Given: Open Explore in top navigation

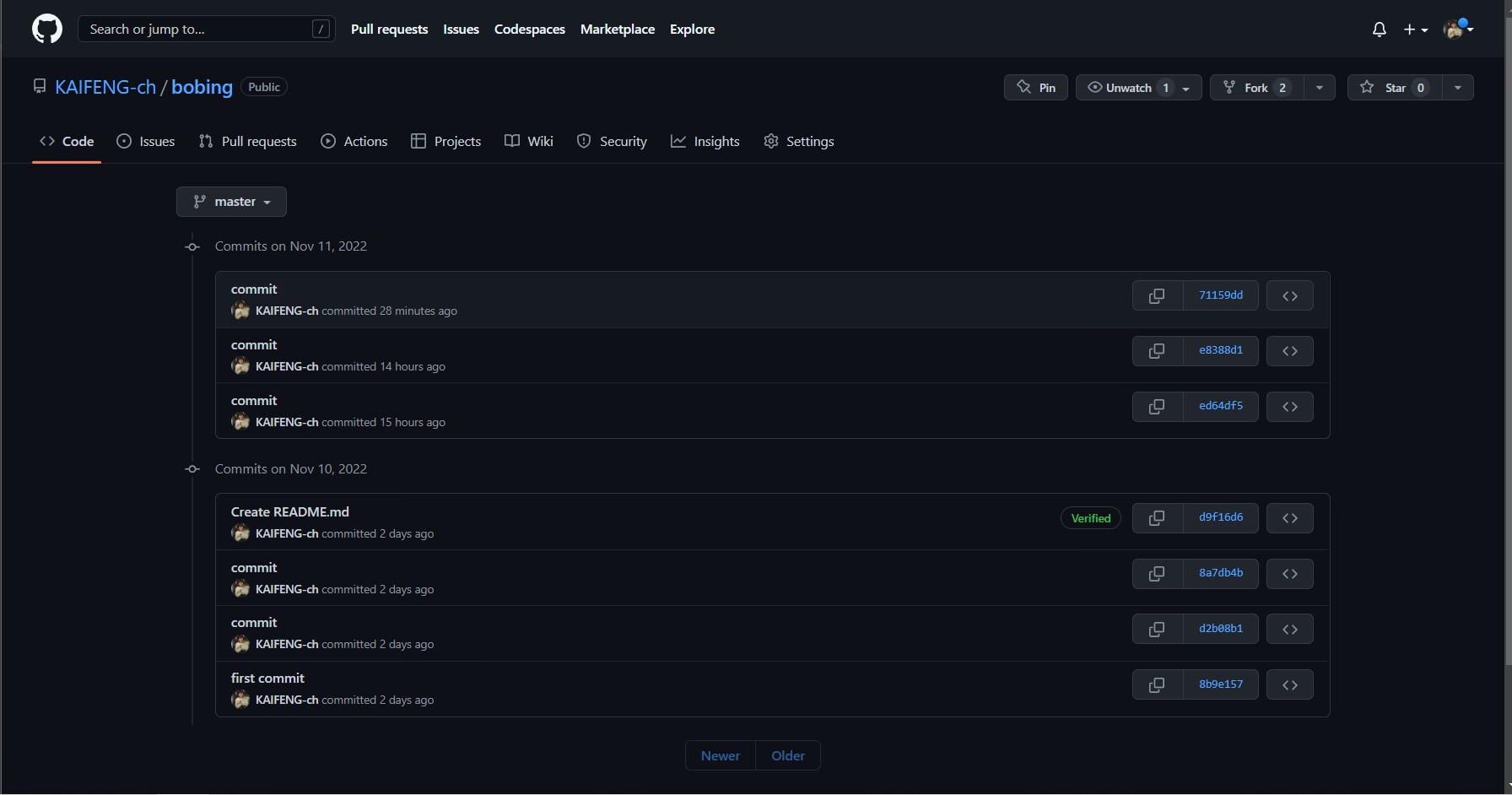Looking at the screenshot, I should click(x=692, y=29).
